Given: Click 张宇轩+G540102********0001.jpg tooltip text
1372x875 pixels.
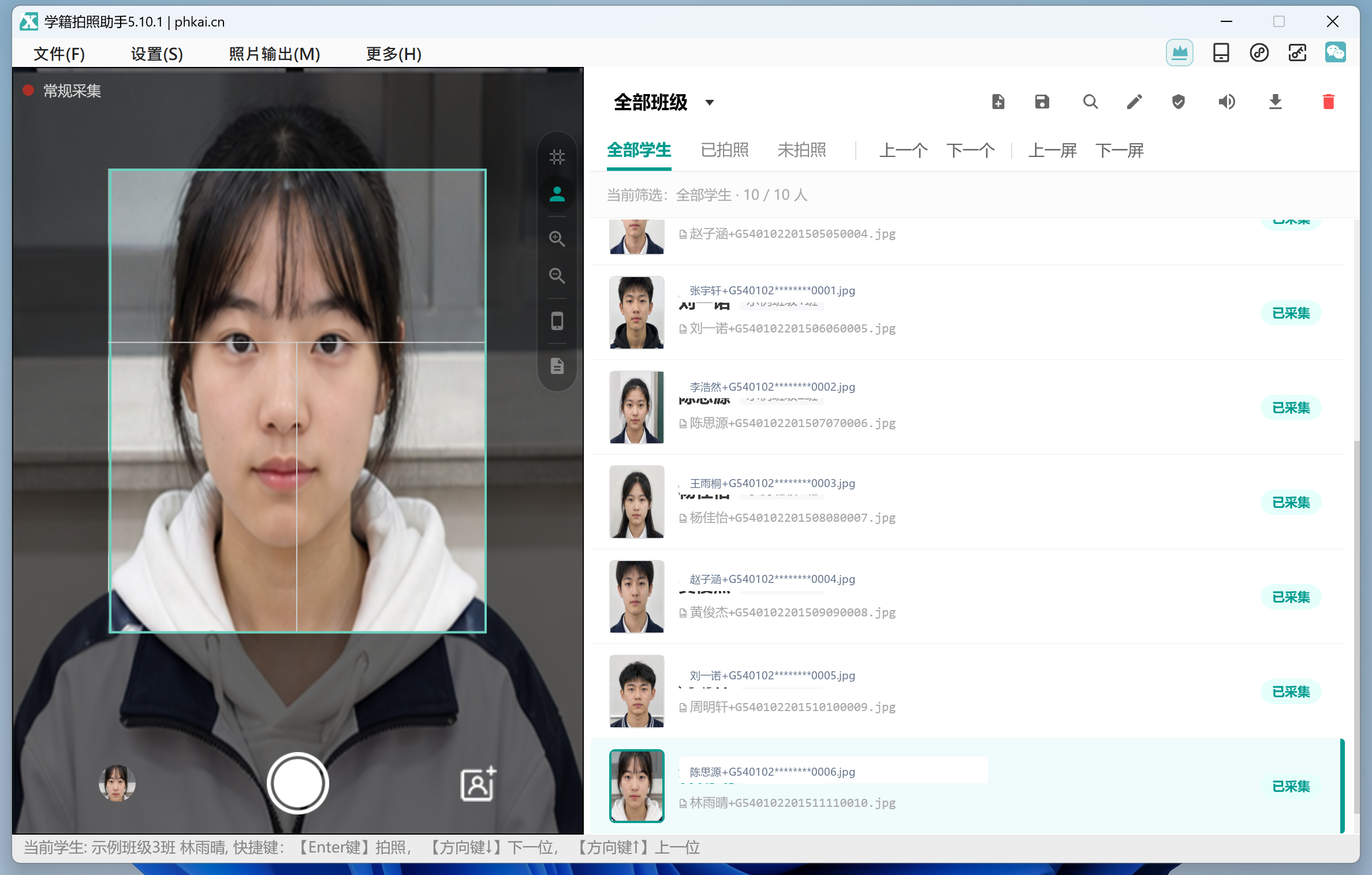Looking at the screenshot, I should tap(772, 290).
